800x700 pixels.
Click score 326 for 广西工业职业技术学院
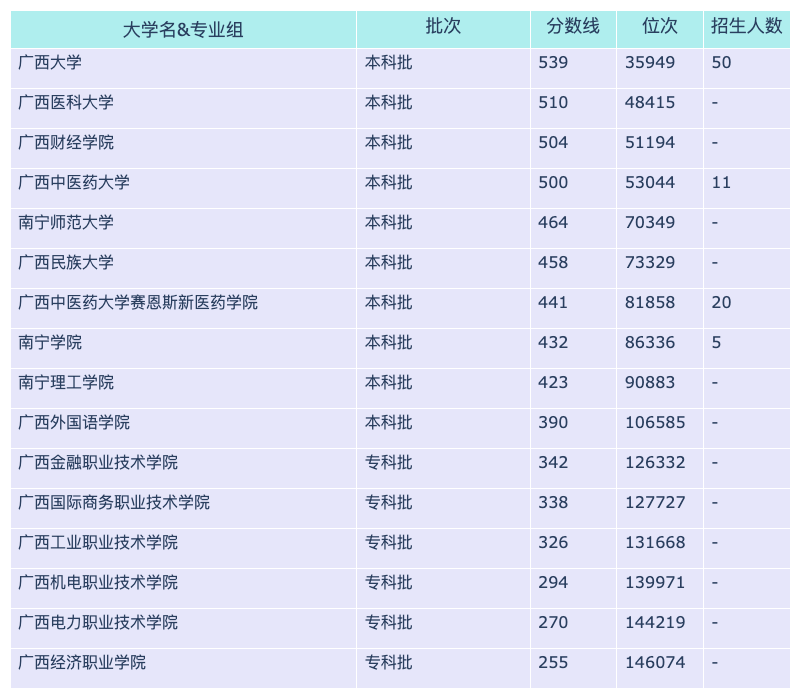pyautogui.click(x=553, y=542)
